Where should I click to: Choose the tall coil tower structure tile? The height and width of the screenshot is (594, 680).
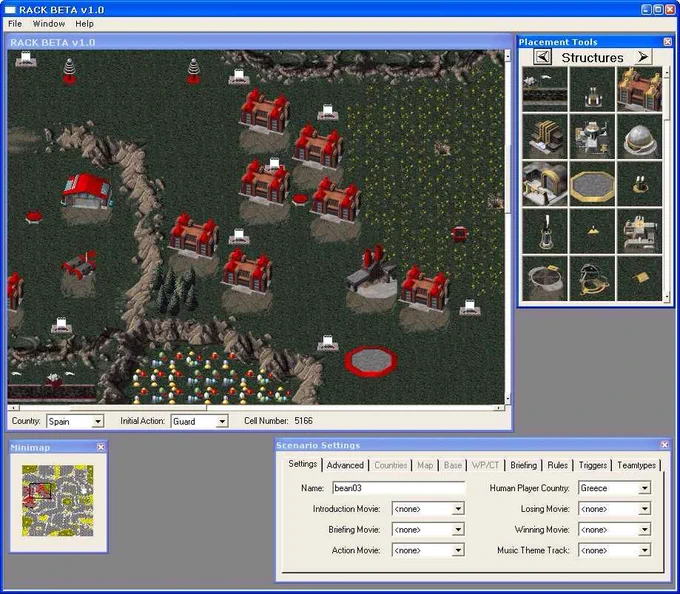tap(545, 231)
